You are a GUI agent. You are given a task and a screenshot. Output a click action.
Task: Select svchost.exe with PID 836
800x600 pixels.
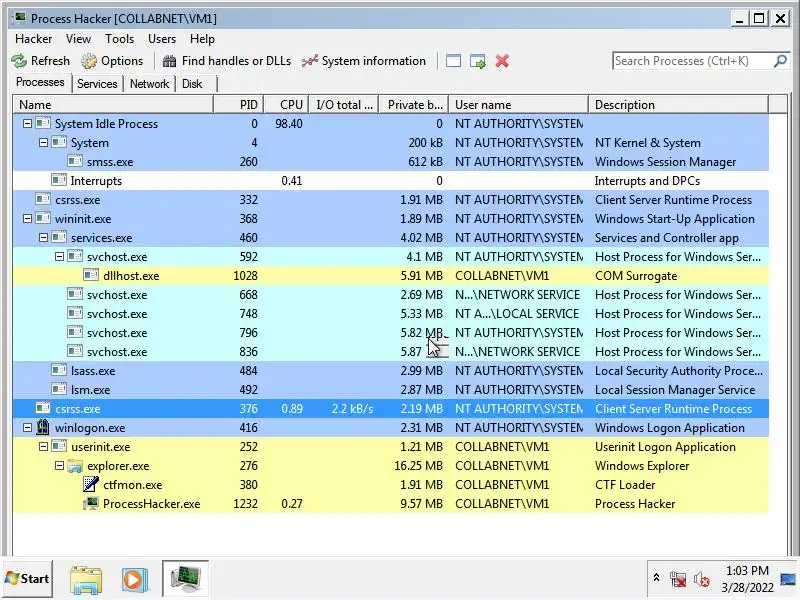(x=391, y=352)
